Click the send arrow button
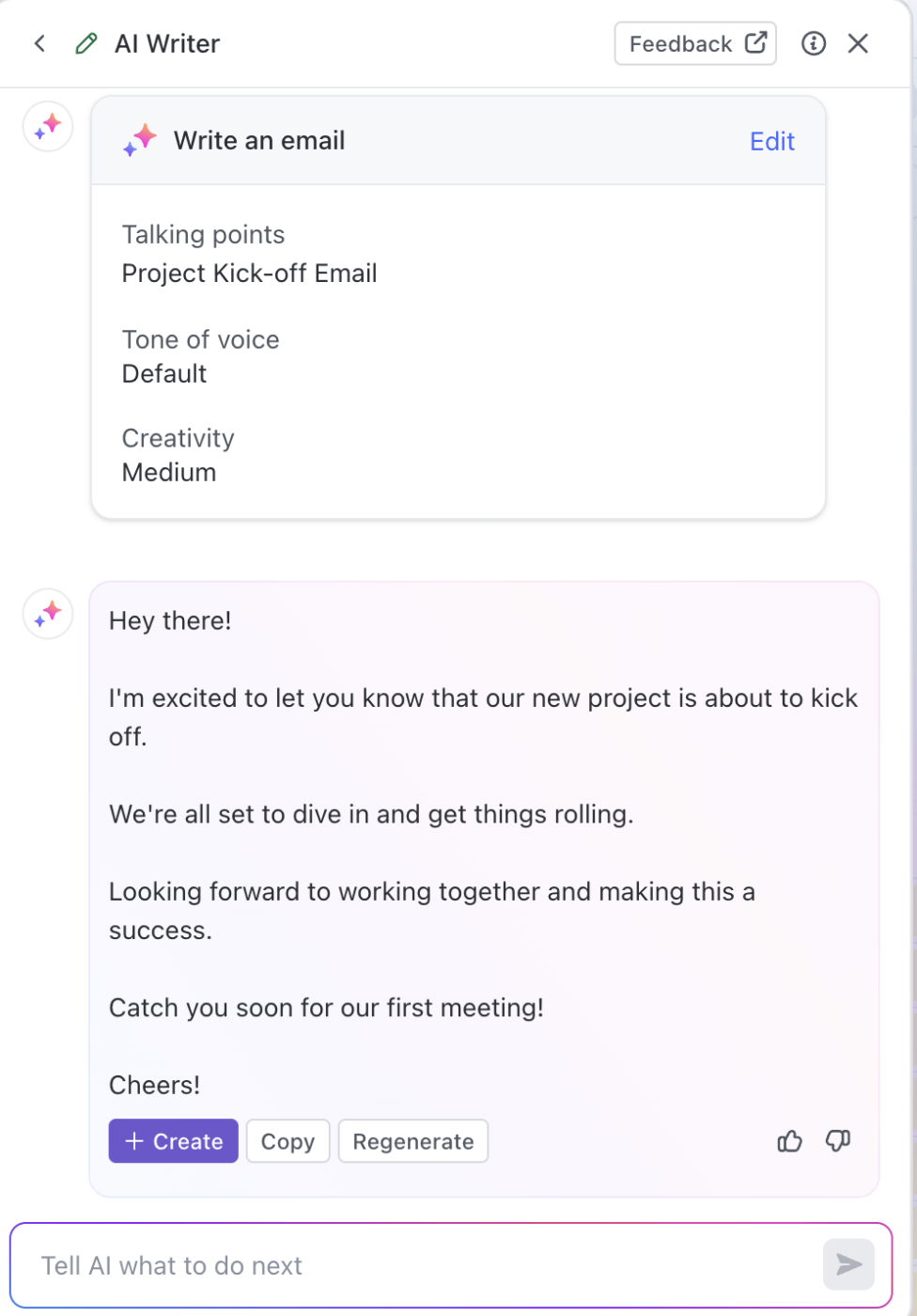The width and height of the screenshot is (917, 1316). click(848, 1264)
